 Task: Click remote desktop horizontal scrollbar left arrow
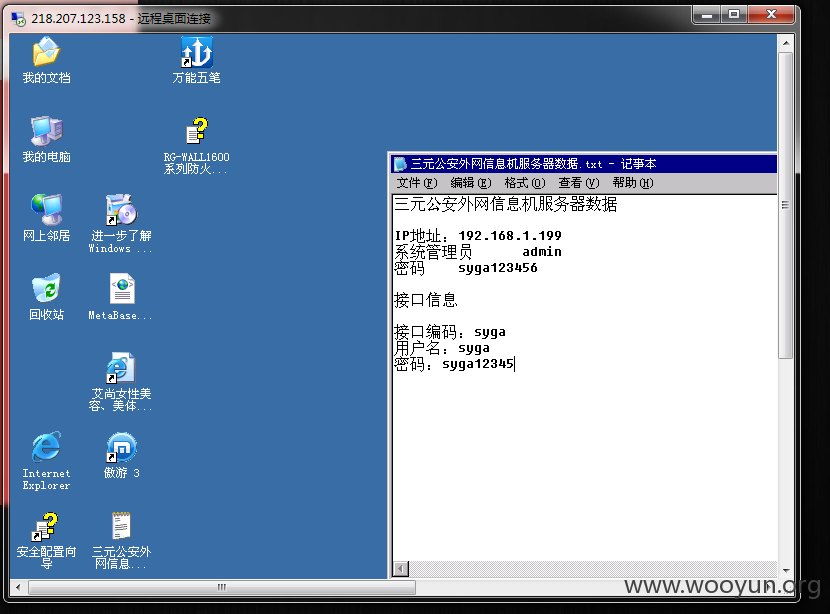[x=19, y=587]
